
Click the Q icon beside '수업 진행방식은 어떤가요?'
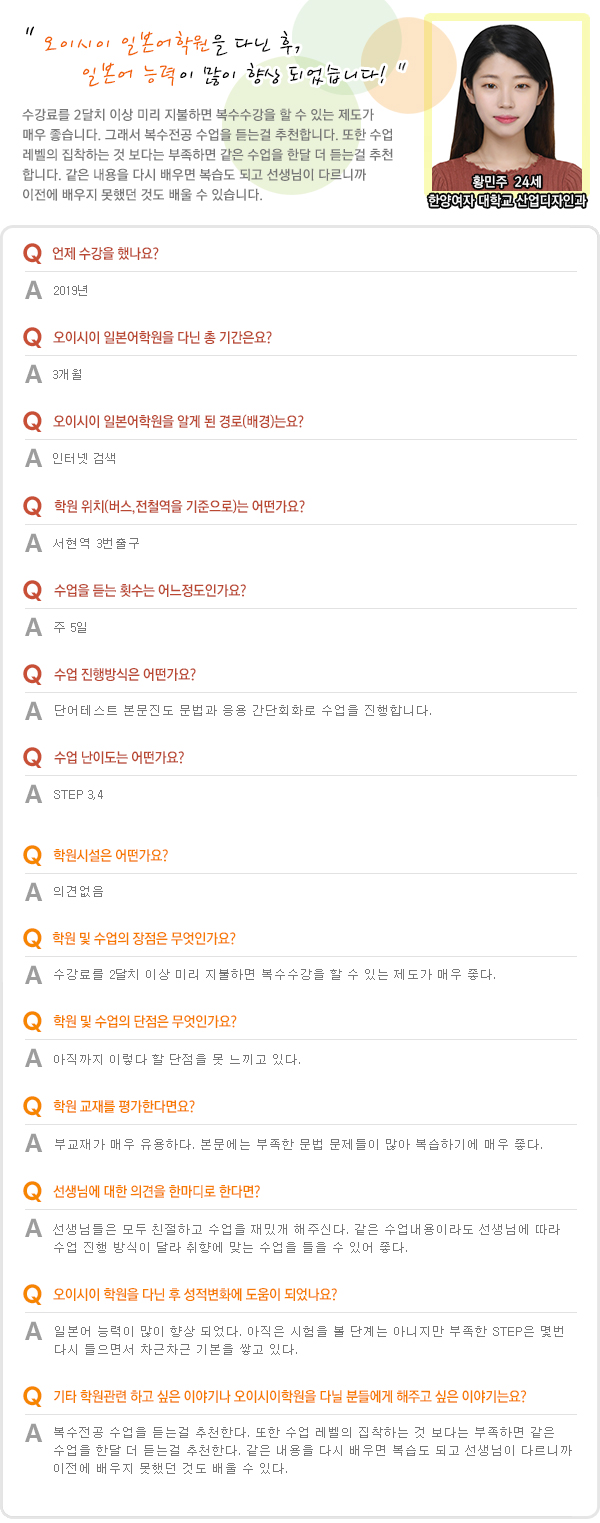click(x=32, y=674)
